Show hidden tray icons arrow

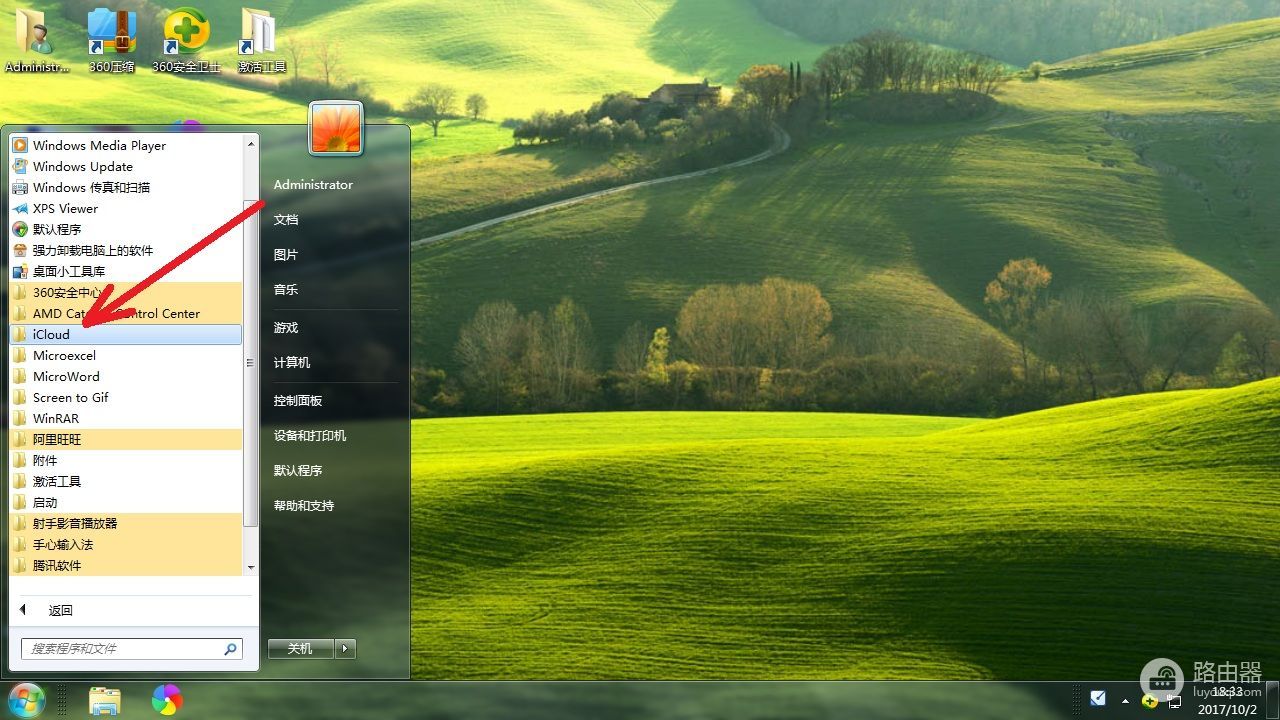click(1125, 700)
